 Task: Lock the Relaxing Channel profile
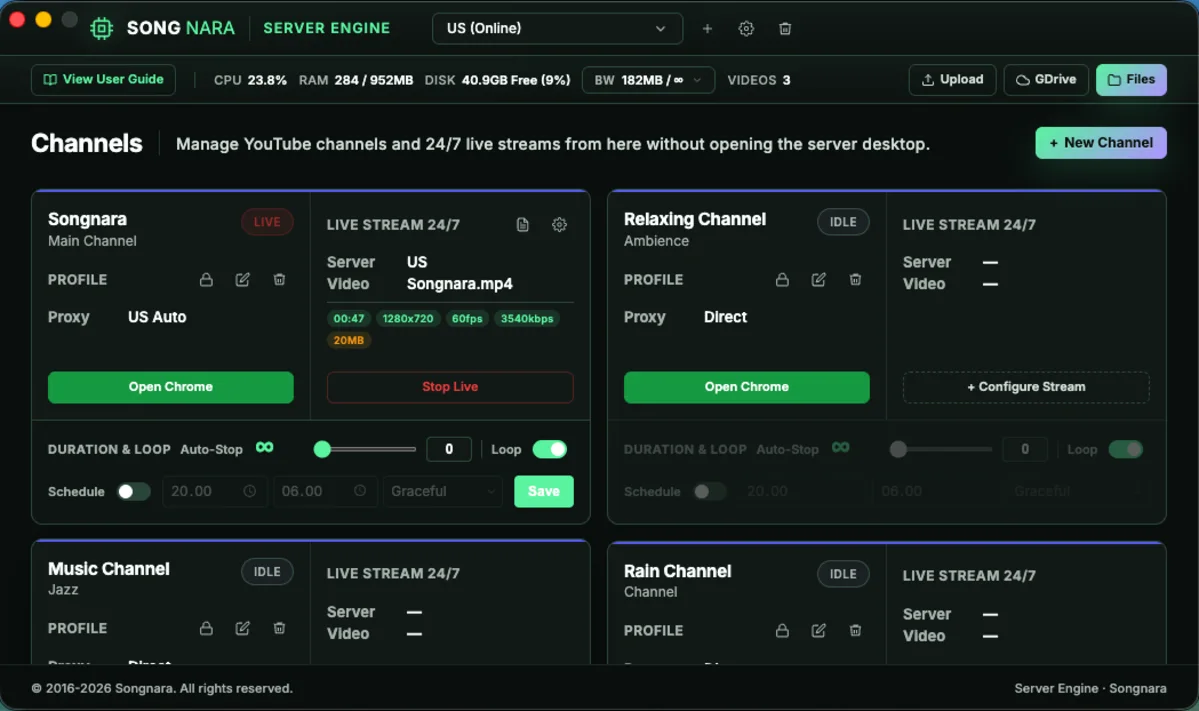tap(781, 280)
